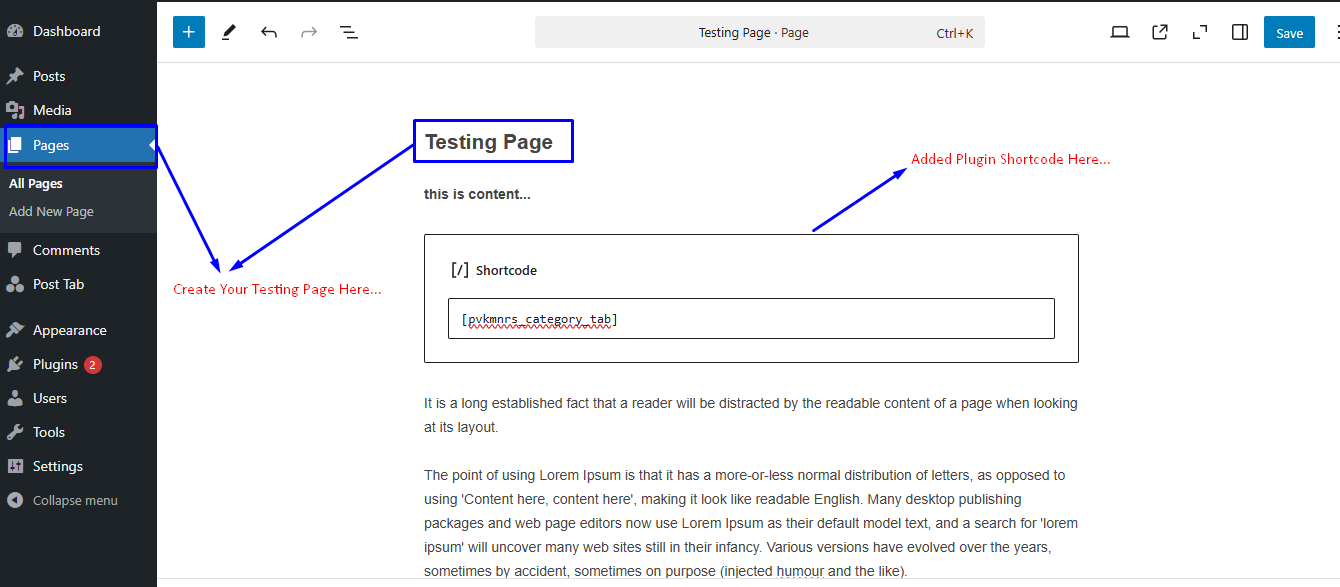Open the All Pages submenu link
This screenshot has width=1340, height=587.
coord(36,183)
